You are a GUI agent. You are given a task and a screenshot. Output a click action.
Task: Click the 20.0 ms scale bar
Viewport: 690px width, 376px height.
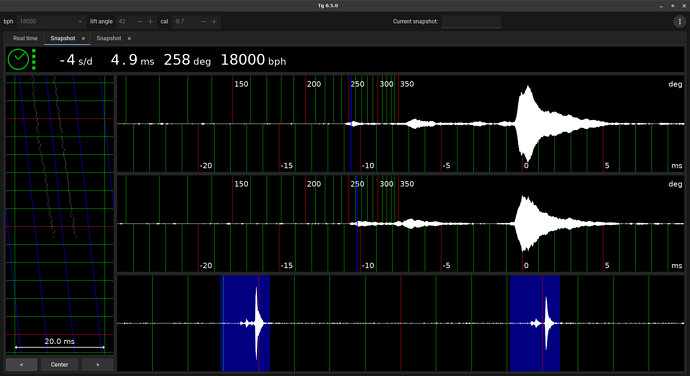click(59, 347)
